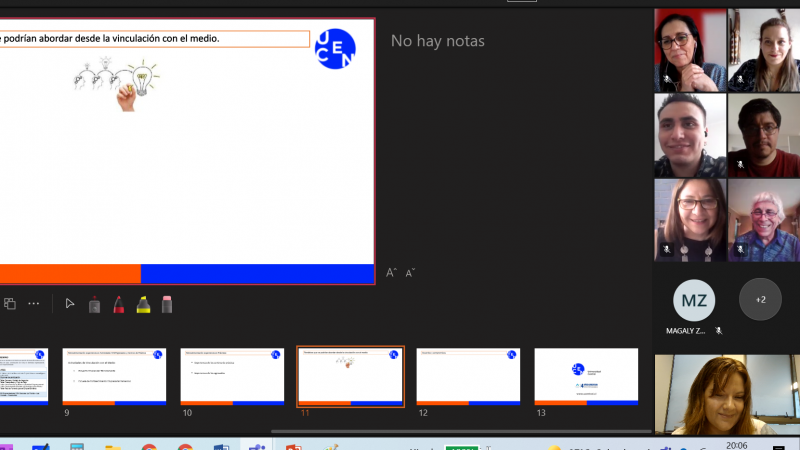Jump to slide 10 thumbnail
The height and width of the screenshot is (450, 800).
[x=233, y=376]
